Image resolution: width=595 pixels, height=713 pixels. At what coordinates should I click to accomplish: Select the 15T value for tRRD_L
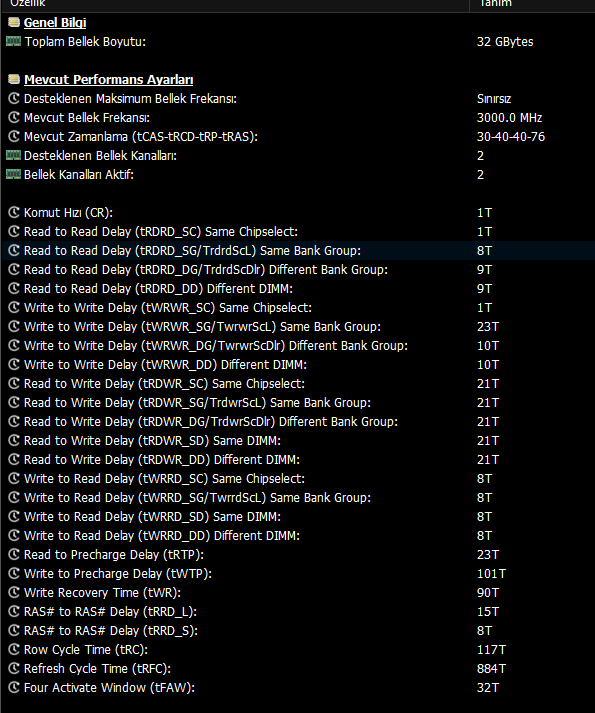488,612
